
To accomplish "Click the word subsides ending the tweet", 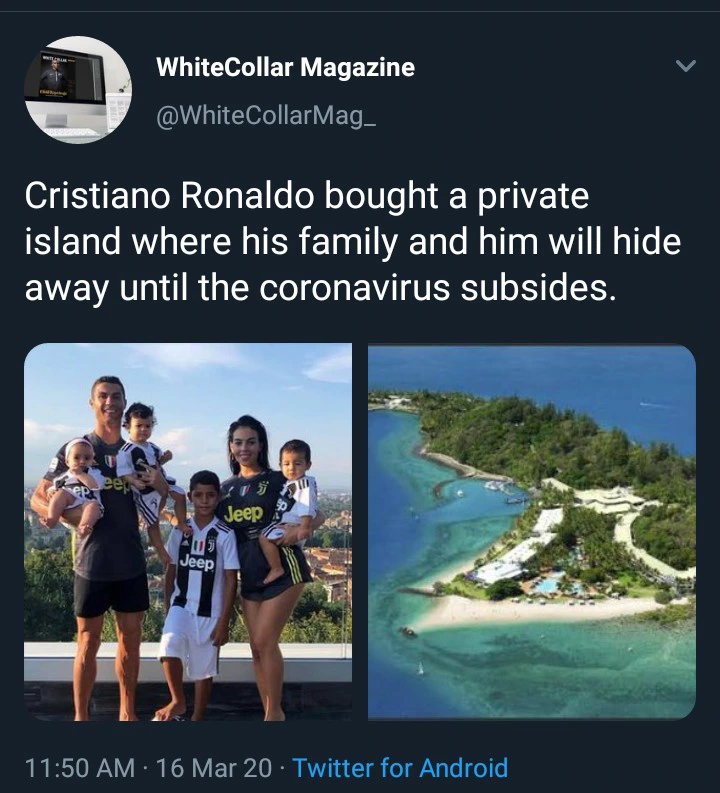I will (538, 287).
